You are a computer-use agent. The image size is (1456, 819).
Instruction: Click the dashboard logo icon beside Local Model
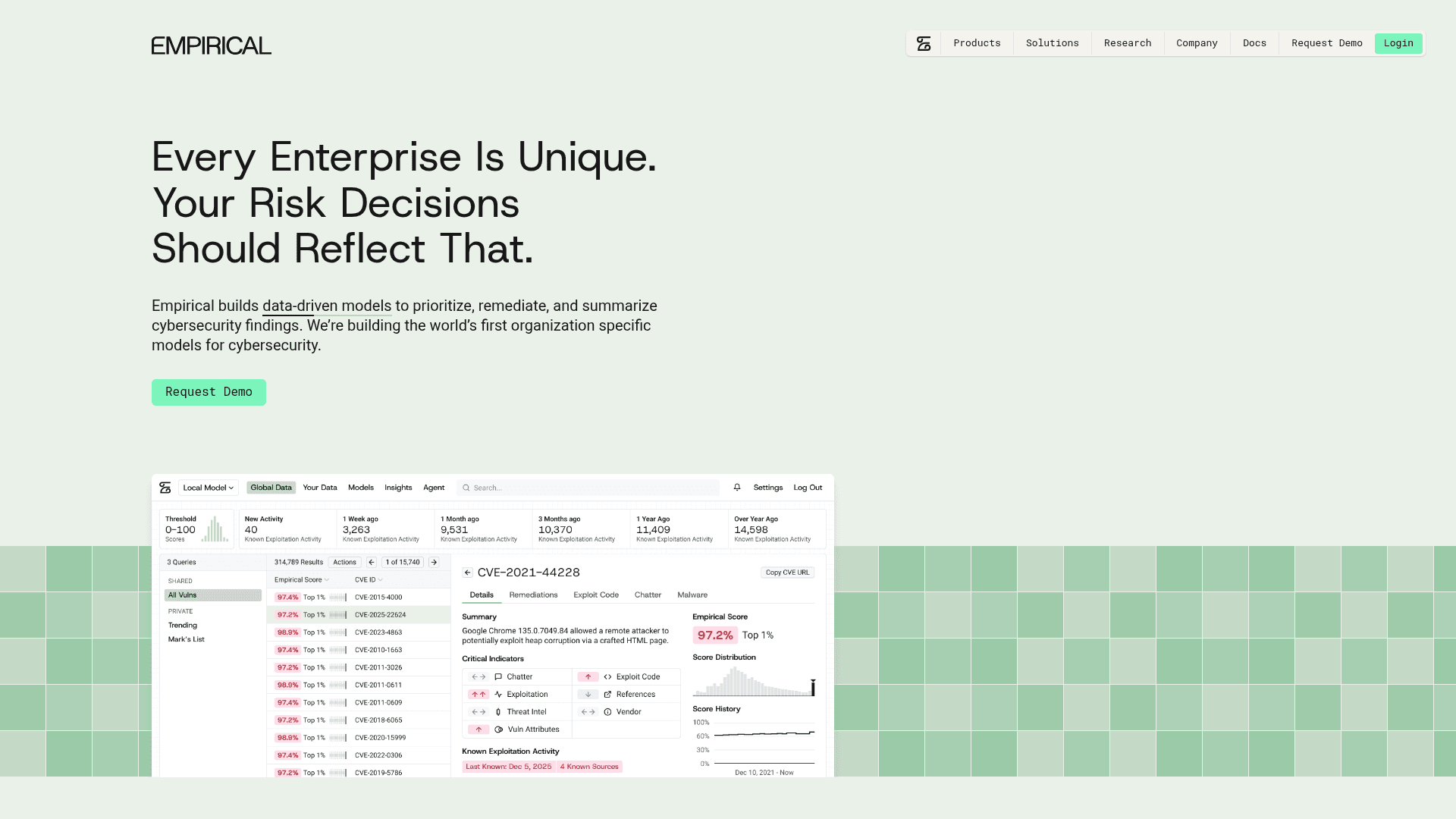click(x=165, y=488)
